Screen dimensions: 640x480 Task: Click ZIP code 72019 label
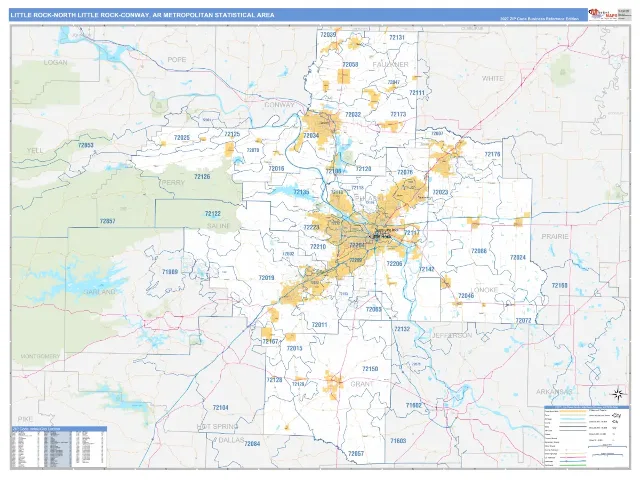266,278
